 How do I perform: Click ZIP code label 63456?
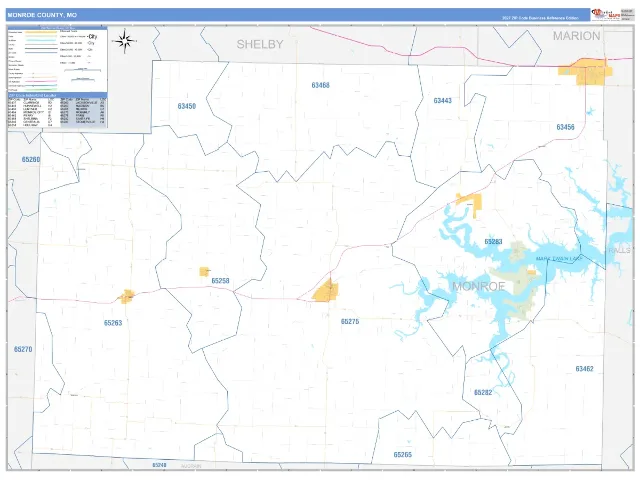point(565,127)
